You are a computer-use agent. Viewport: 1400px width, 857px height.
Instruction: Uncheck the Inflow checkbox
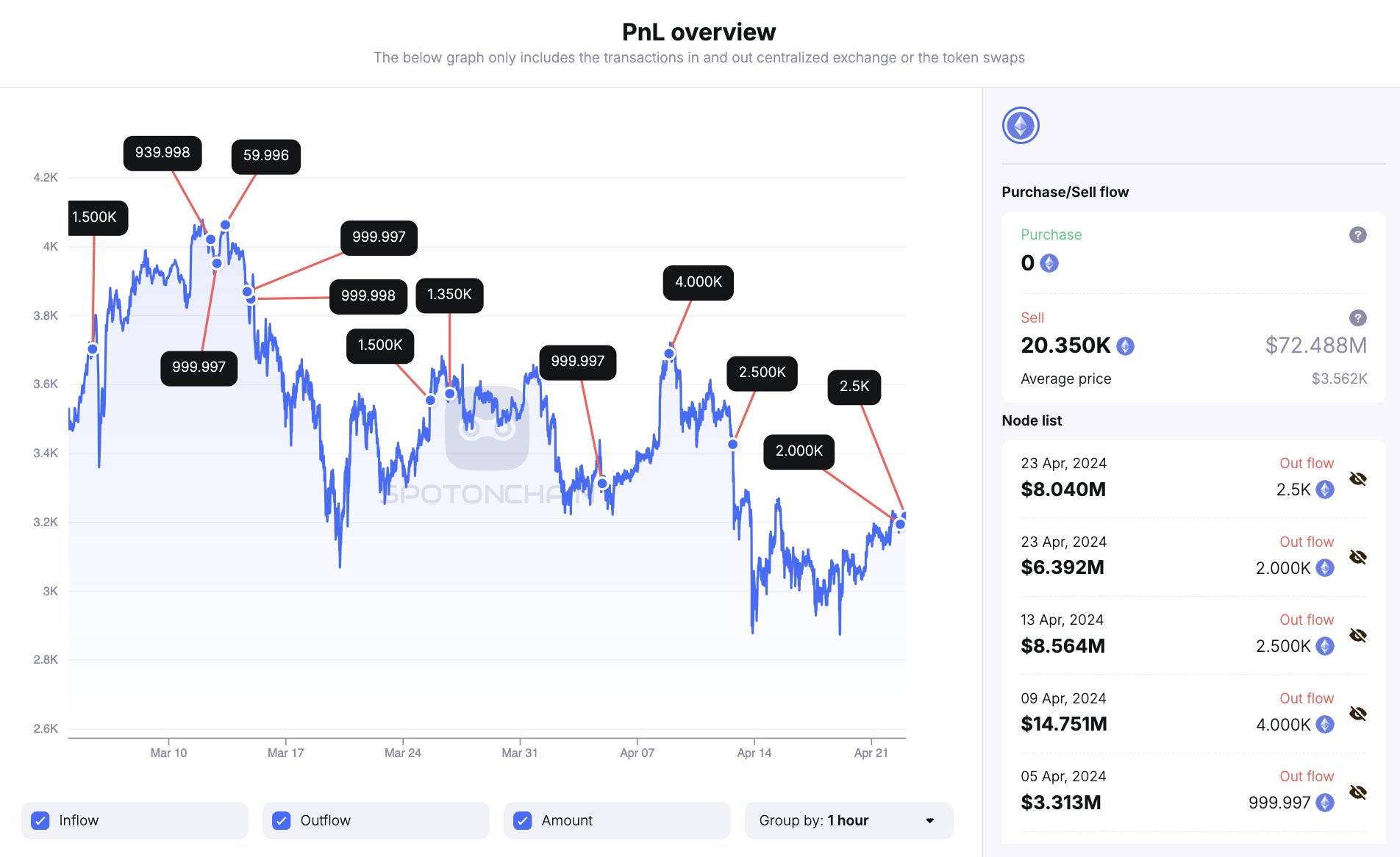(x=41, y=820)
